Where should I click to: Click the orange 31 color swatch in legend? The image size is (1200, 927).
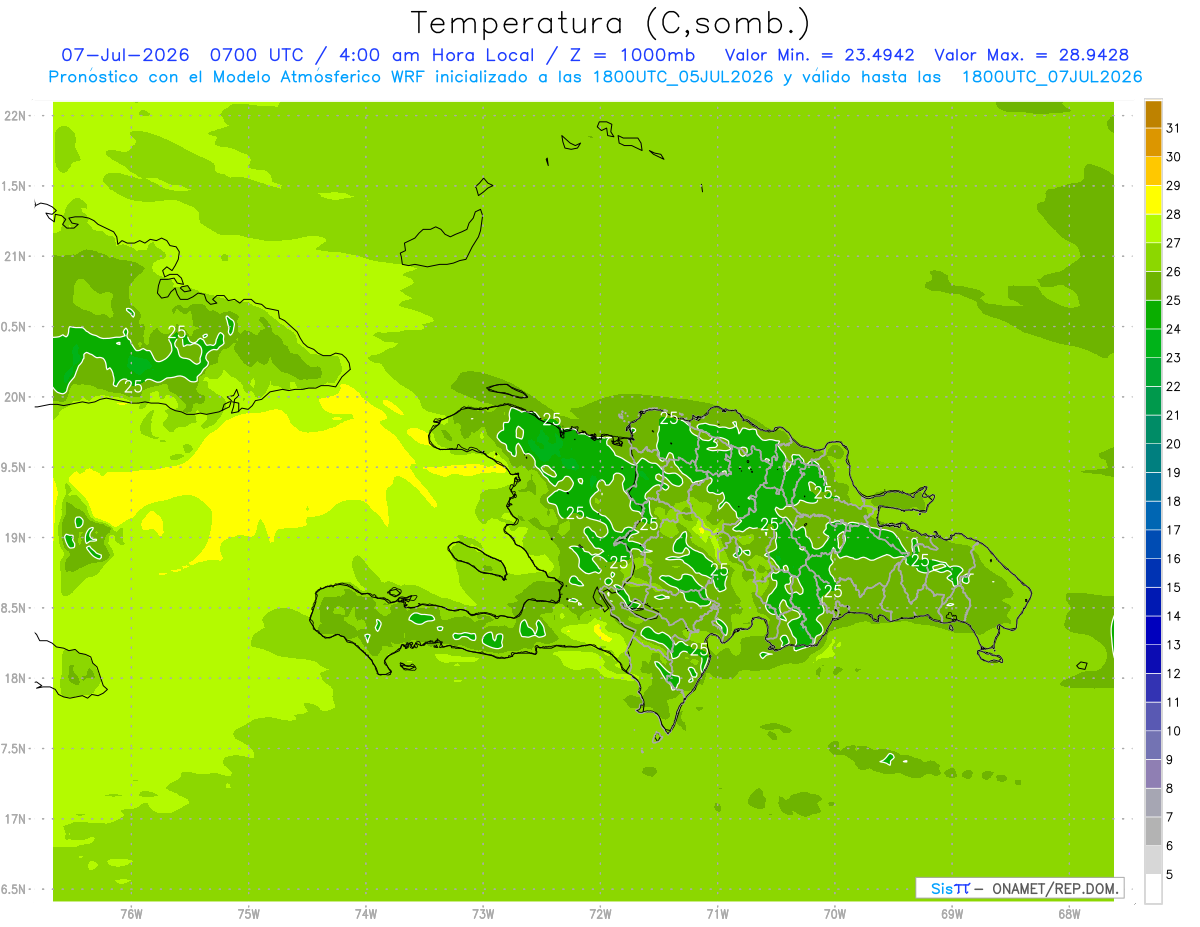pyautogui.click(x=1153, y=114)
